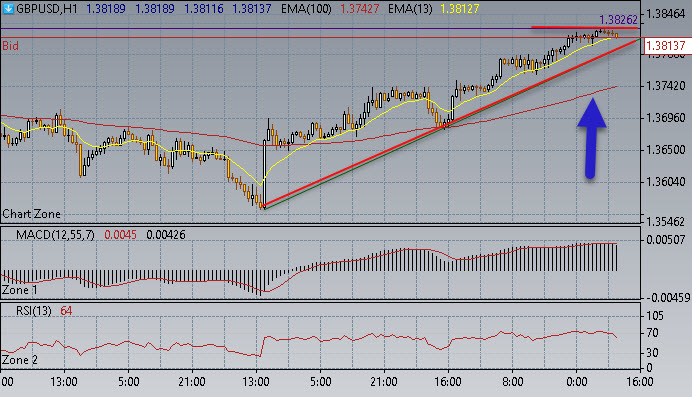Click the Zone 2 label in the RSI panel
This screenshot has width=692, height=397.
pos(20,360)
